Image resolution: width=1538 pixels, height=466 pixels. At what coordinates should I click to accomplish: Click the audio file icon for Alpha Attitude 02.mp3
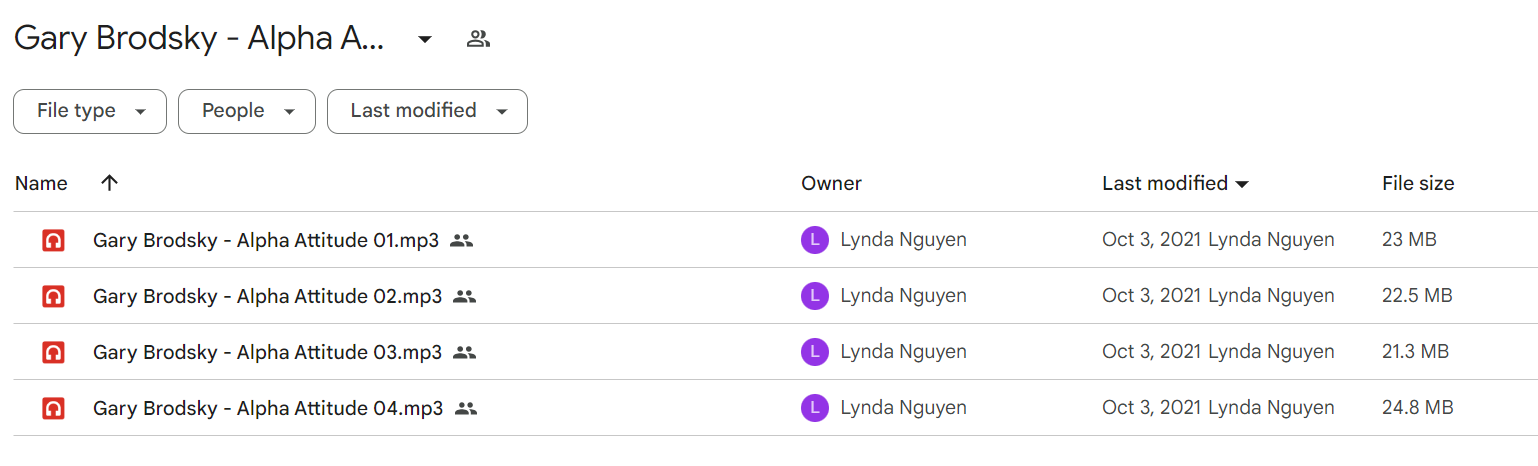click(54, 296)
